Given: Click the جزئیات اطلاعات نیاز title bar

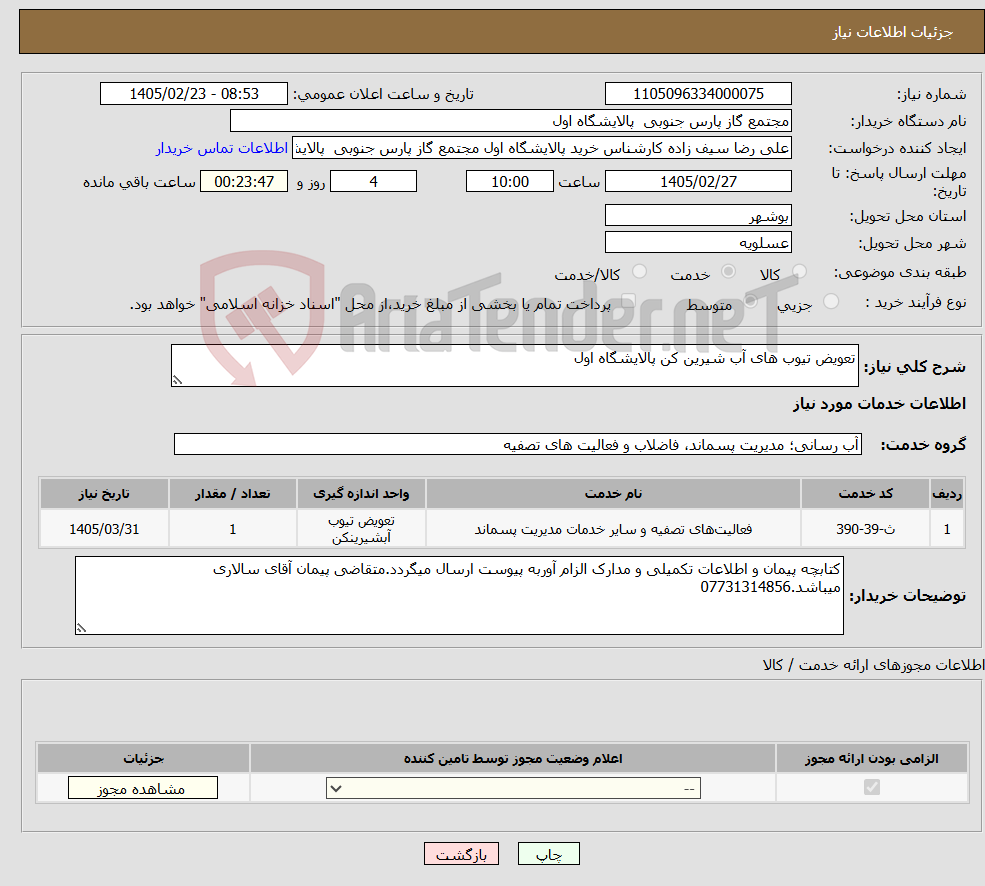Looking at the screenshot, I should tap(502, 31).
